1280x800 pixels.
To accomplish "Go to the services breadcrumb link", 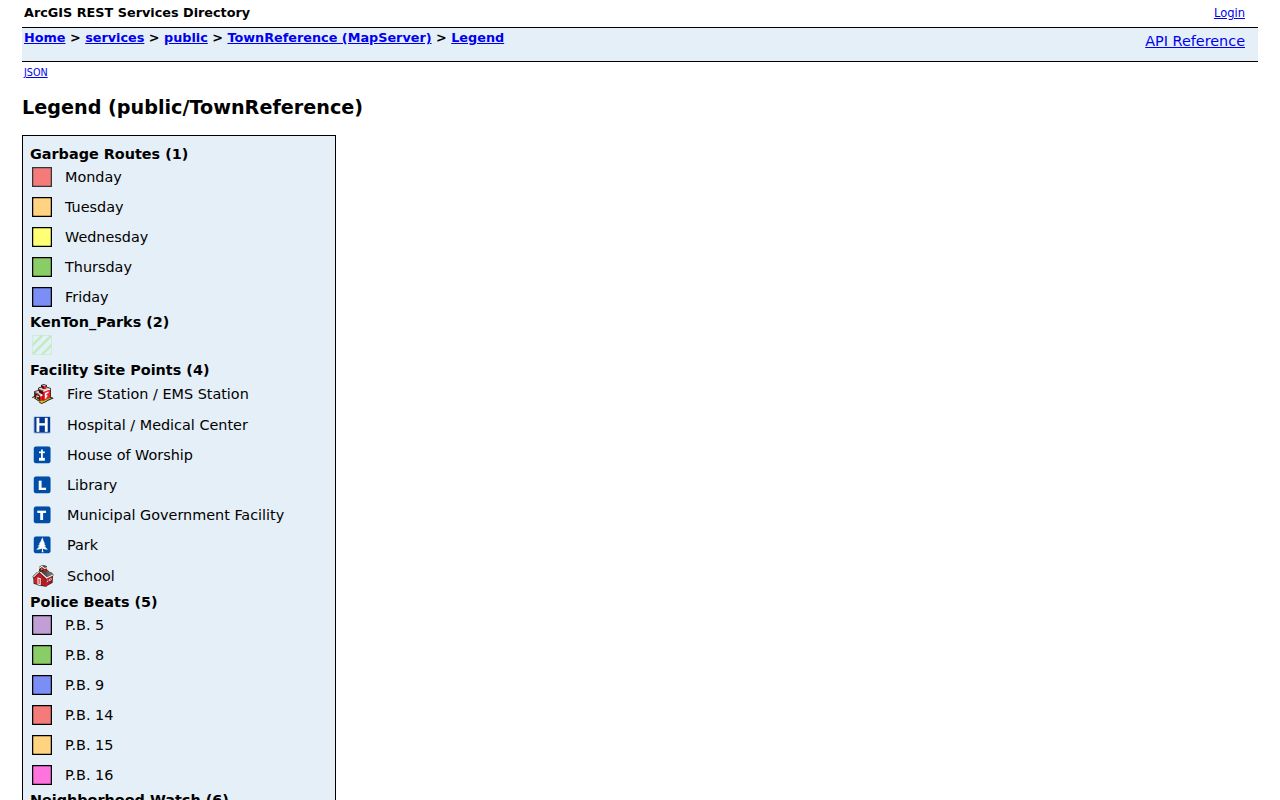I will tap(115, 38).
